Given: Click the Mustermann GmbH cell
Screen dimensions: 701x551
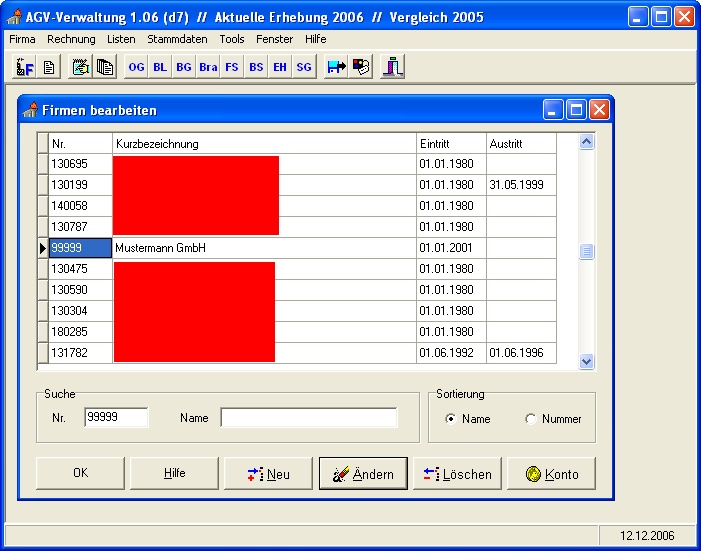Looking at the screenshot, I should (264, 248).
